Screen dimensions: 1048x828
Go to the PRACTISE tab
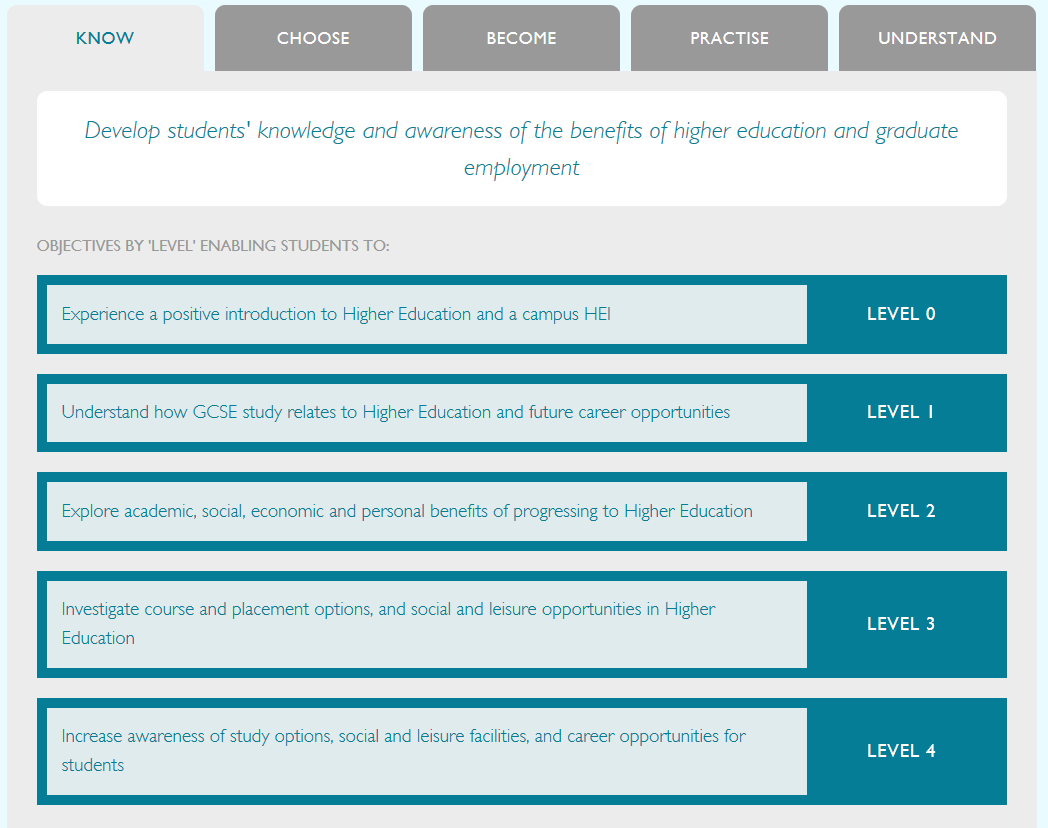click(729, 38)
